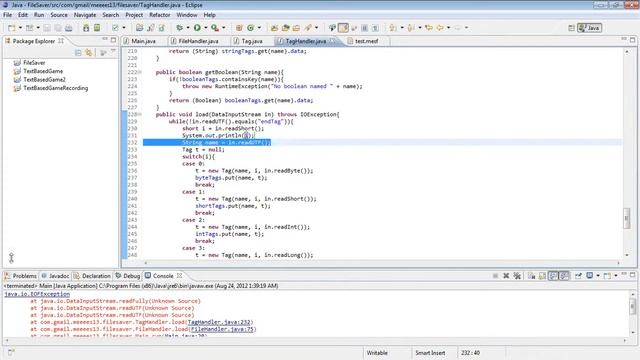Open the Refactor menu

(x=160, y=15)
